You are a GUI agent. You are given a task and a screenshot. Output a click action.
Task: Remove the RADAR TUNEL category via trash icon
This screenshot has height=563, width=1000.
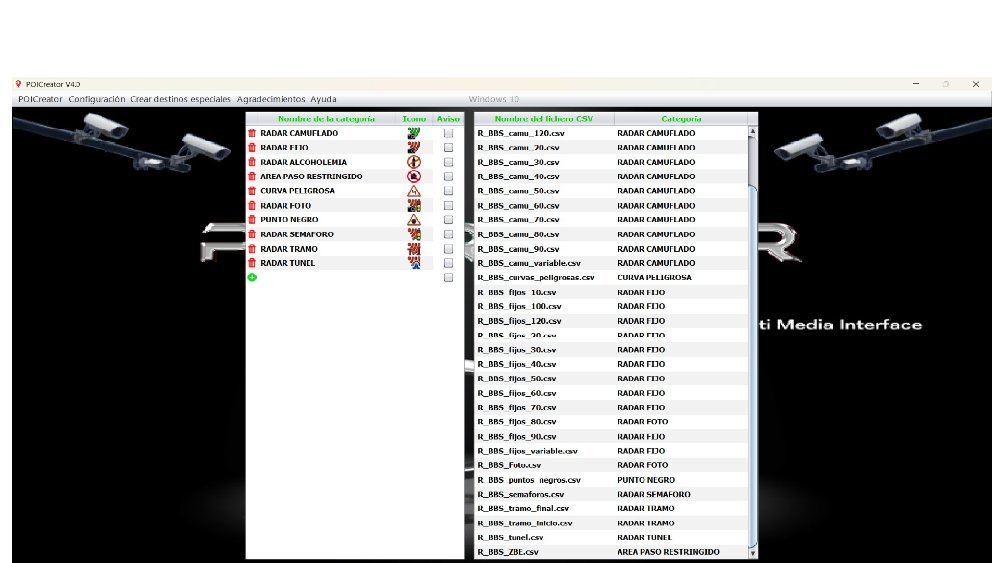[252, 263]
